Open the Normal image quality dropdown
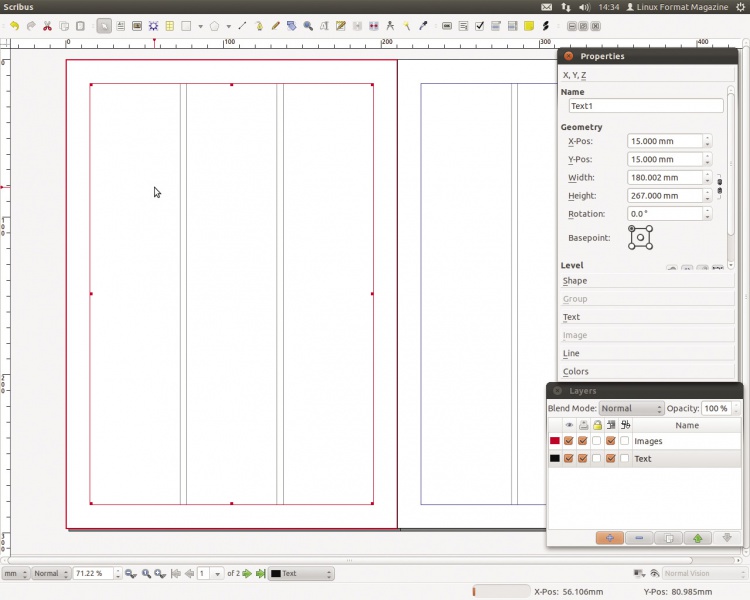 point(51,573)
